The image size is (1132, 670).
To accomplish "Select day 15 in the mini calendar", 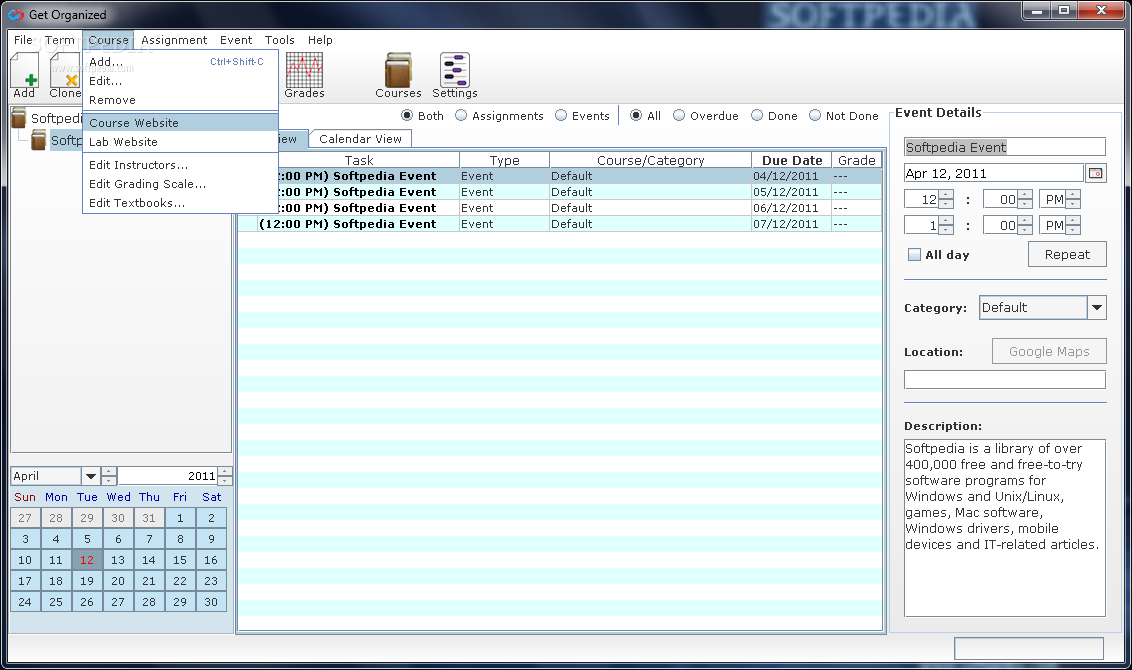I will 180,560.
